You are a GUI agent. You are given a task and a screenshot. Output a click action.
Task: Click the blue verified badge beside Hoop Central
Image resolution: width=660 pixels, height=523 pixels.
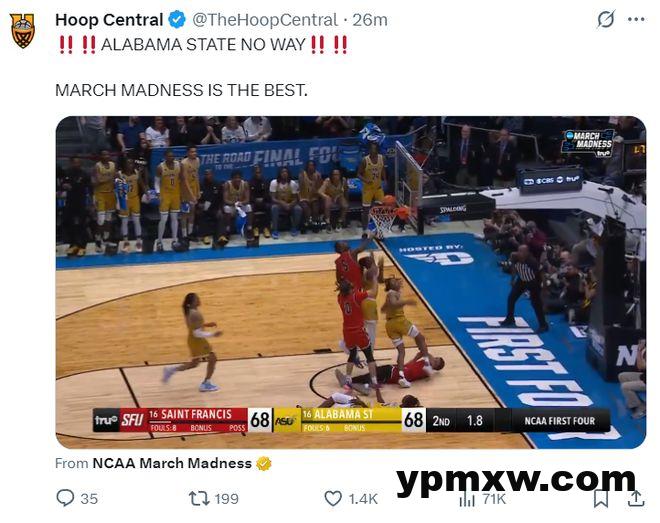tap(177, 20)
